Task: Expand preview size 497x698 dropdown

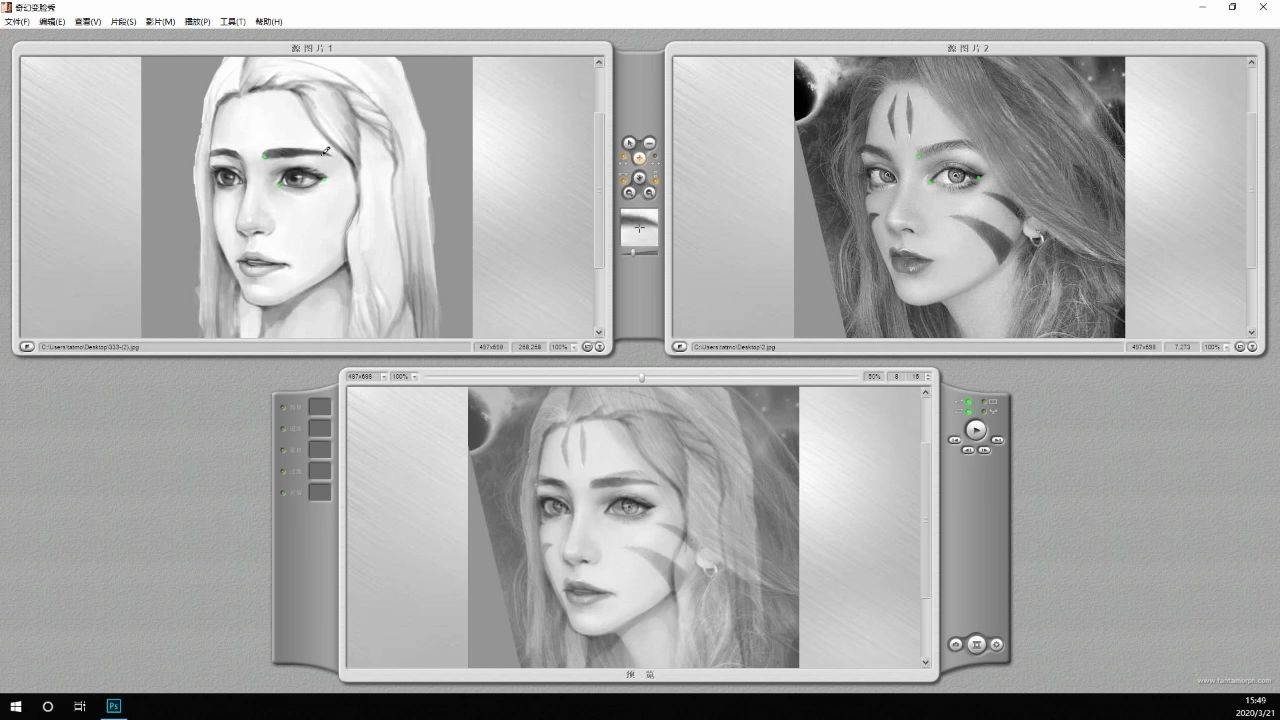Action: [x=384, y=377]
